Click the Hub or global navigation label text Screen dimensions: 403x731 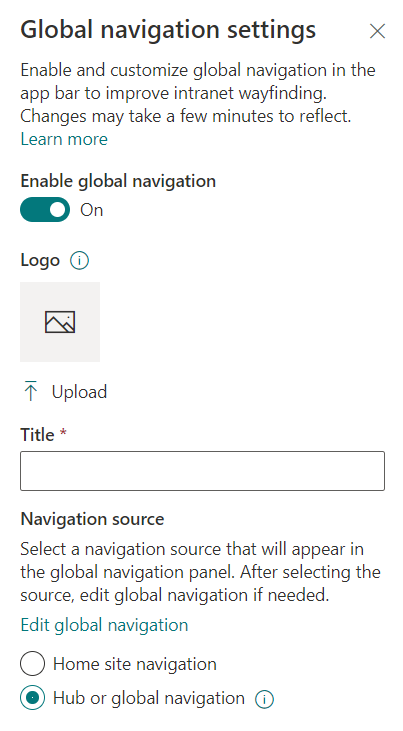click(x=149, y=698)
